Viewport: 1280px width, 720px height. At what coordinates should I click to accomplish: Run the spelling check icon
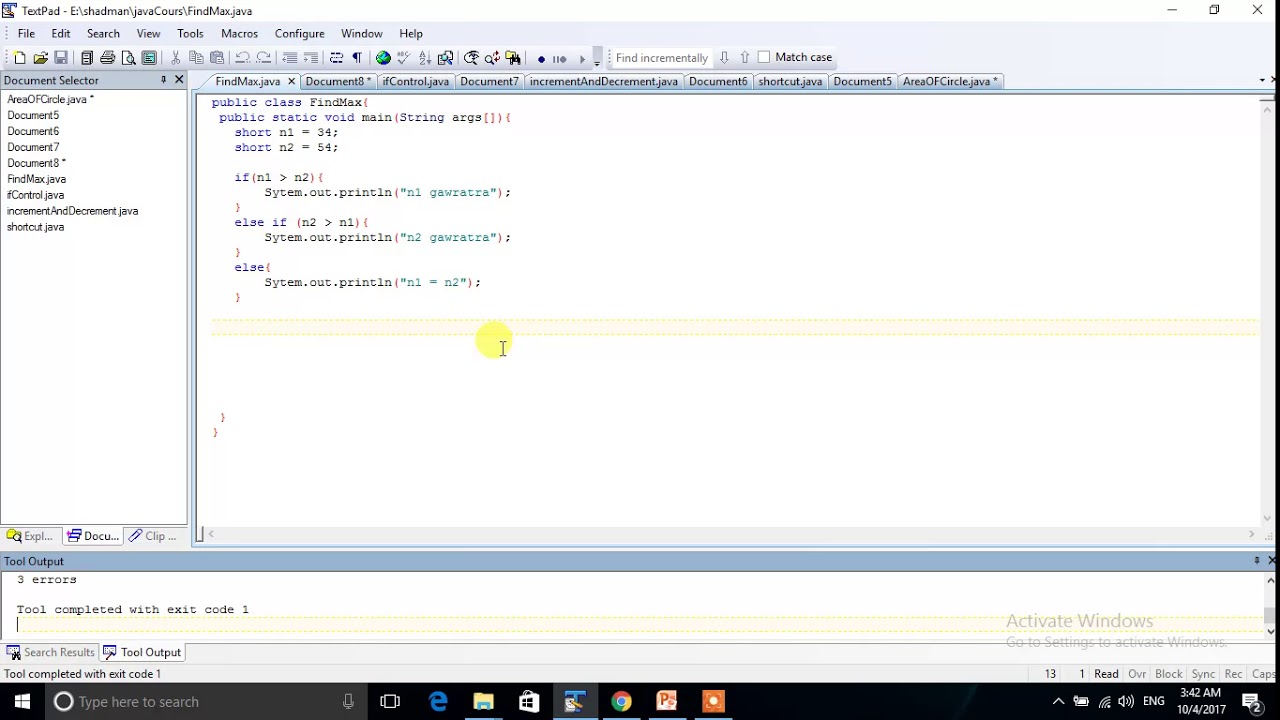click(x=404, y=58)
